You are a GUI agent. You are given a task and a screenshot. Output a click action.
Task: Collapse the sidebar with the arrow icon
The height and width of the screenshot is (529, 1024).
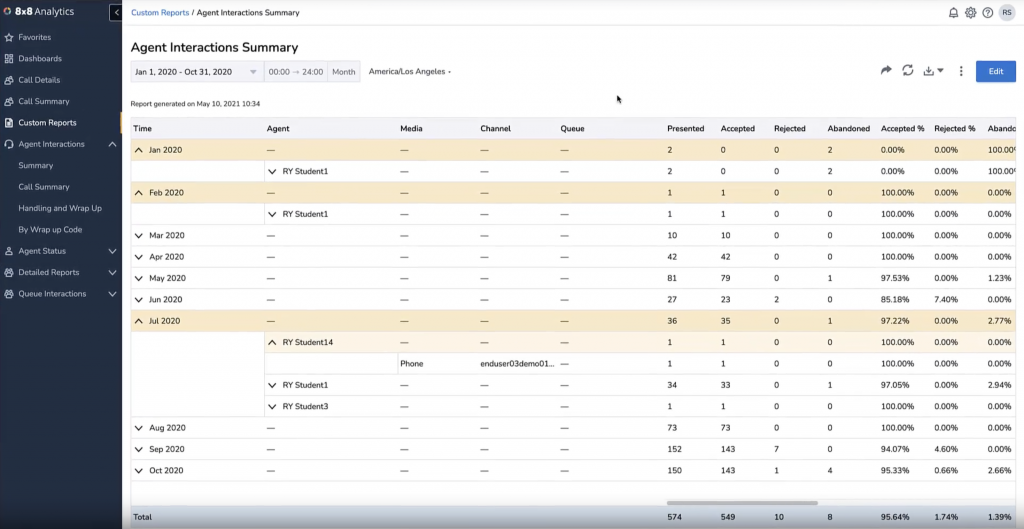(x=116, y=13)
